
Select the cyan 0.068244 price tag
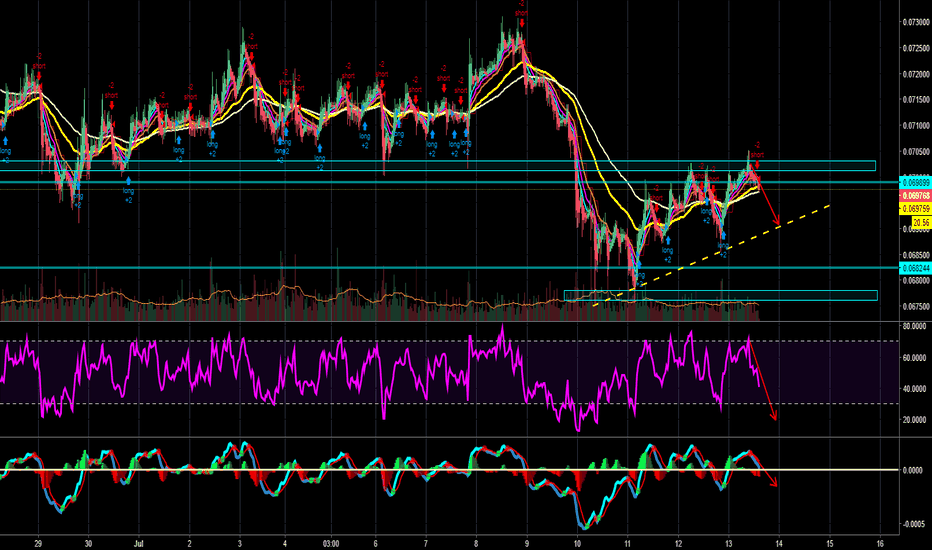point(915,268)
